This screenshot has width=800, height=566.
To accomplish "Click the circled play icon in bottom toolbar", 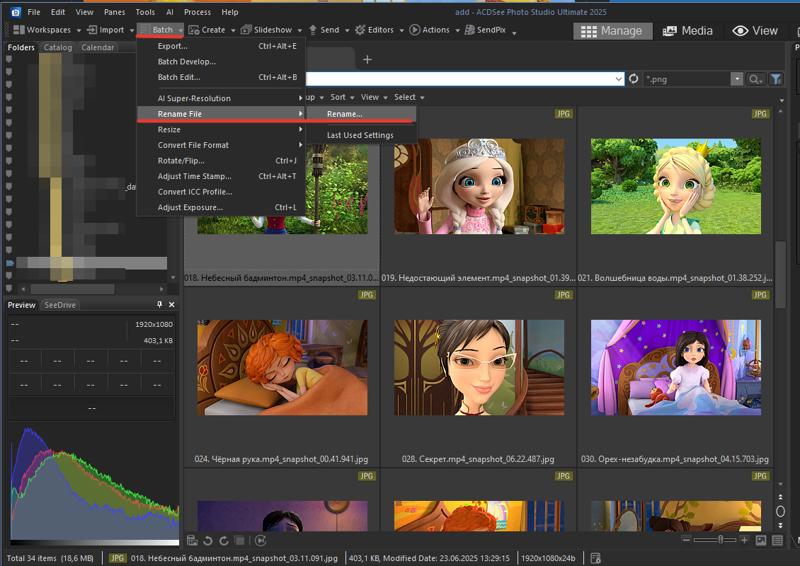I will click(260, 540).
